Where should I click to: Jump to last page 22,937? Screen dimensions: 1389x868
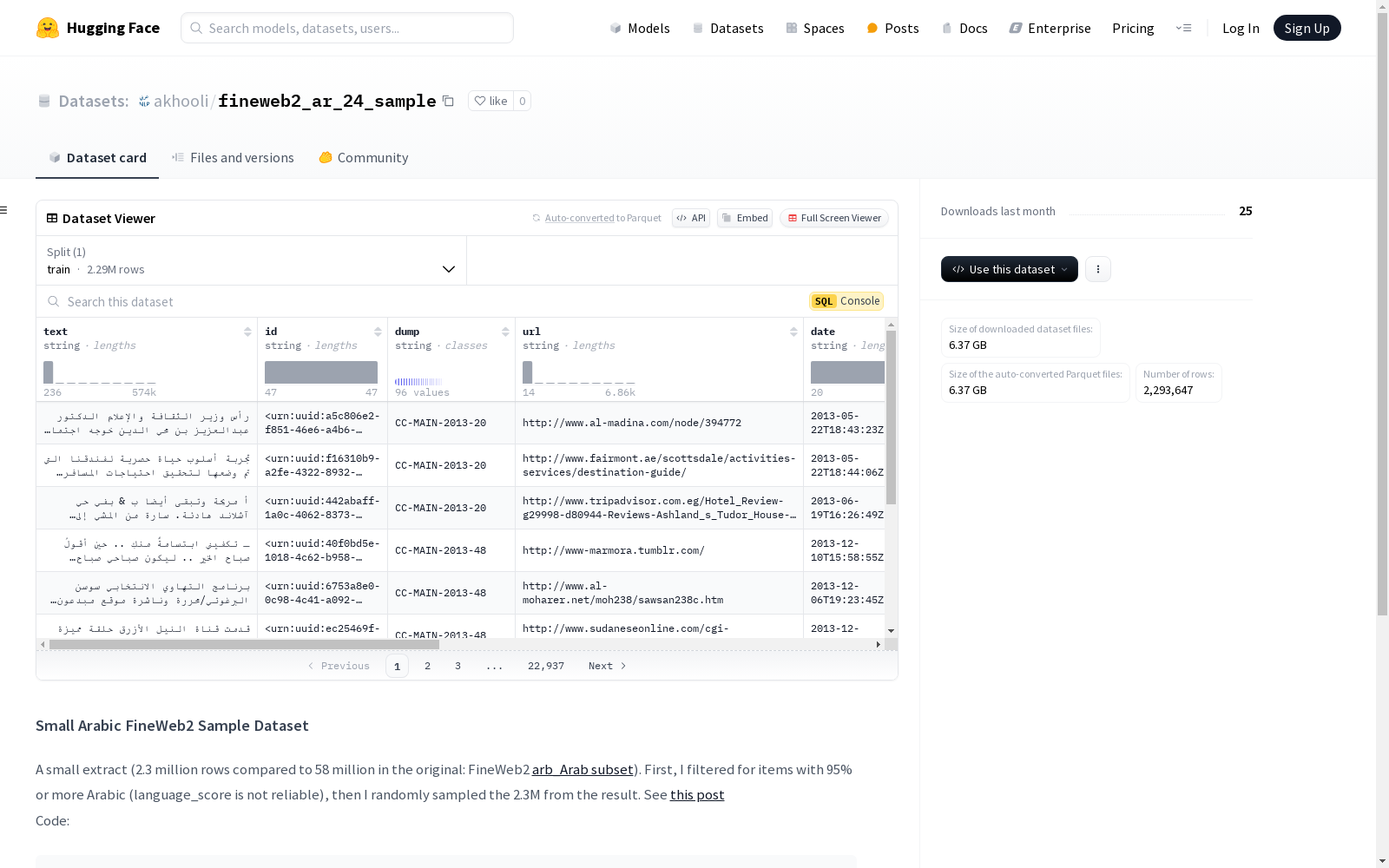[546, 666]
